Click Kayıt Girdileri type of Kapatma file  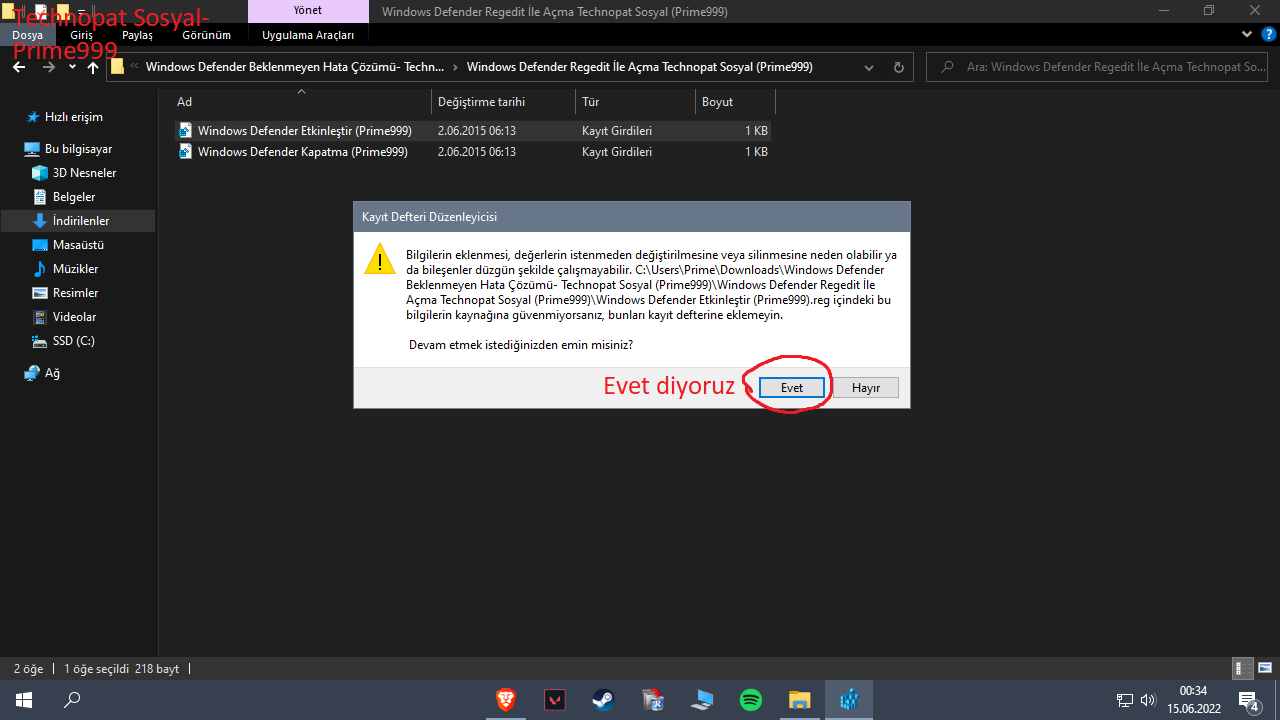point(617,152)
